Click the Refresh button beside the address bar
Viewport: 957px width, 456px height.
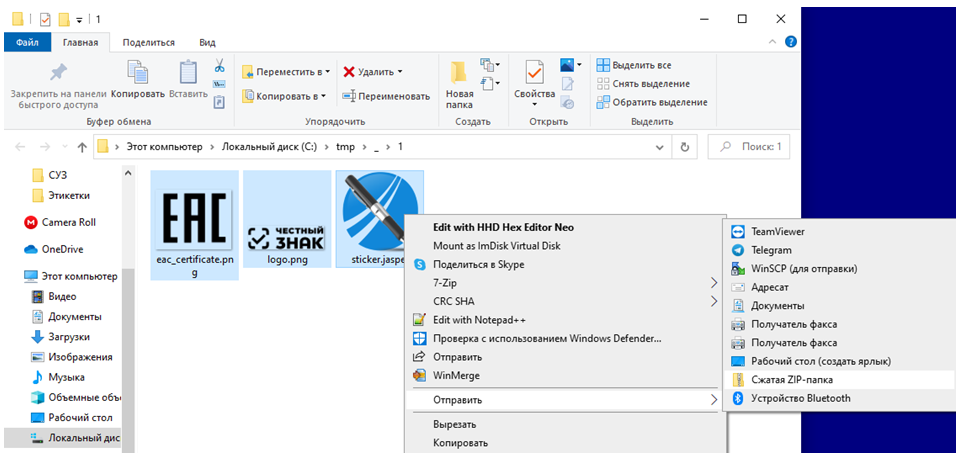(x=685, y=147)
